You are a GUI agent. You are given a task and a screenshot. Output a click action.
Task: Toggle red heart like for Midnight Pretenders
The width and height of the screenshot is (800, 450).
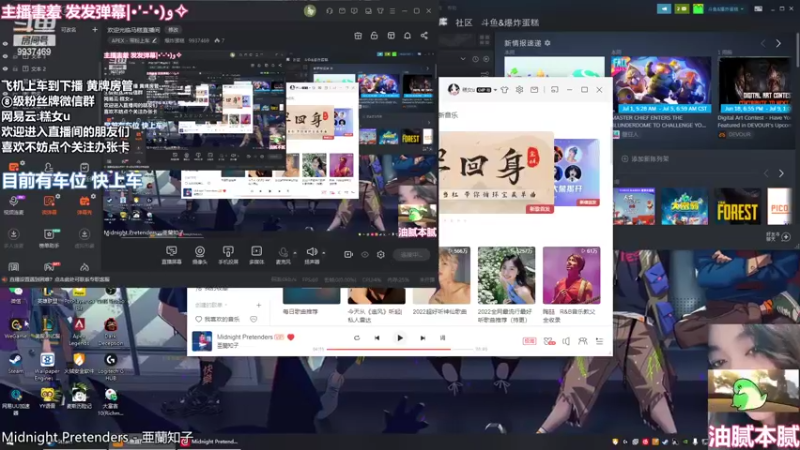click(x=291, y=337)
